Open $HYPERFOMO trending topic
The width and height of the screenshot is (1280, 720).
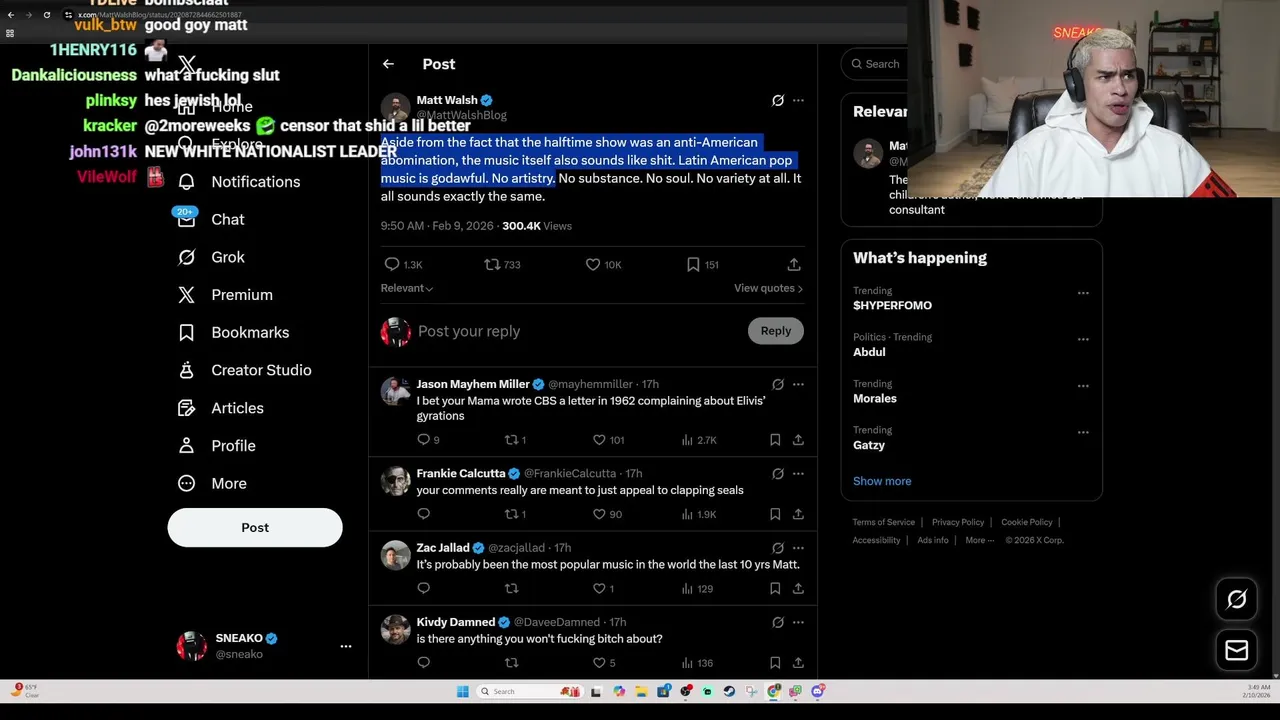pos(892,305)
